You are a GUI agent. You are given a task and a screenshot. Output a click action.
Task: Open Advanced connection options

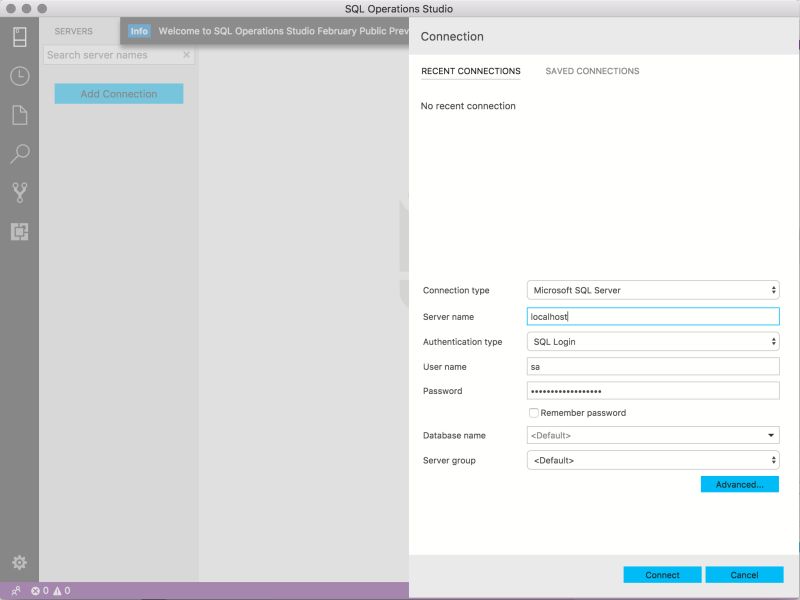pos(741,484)
